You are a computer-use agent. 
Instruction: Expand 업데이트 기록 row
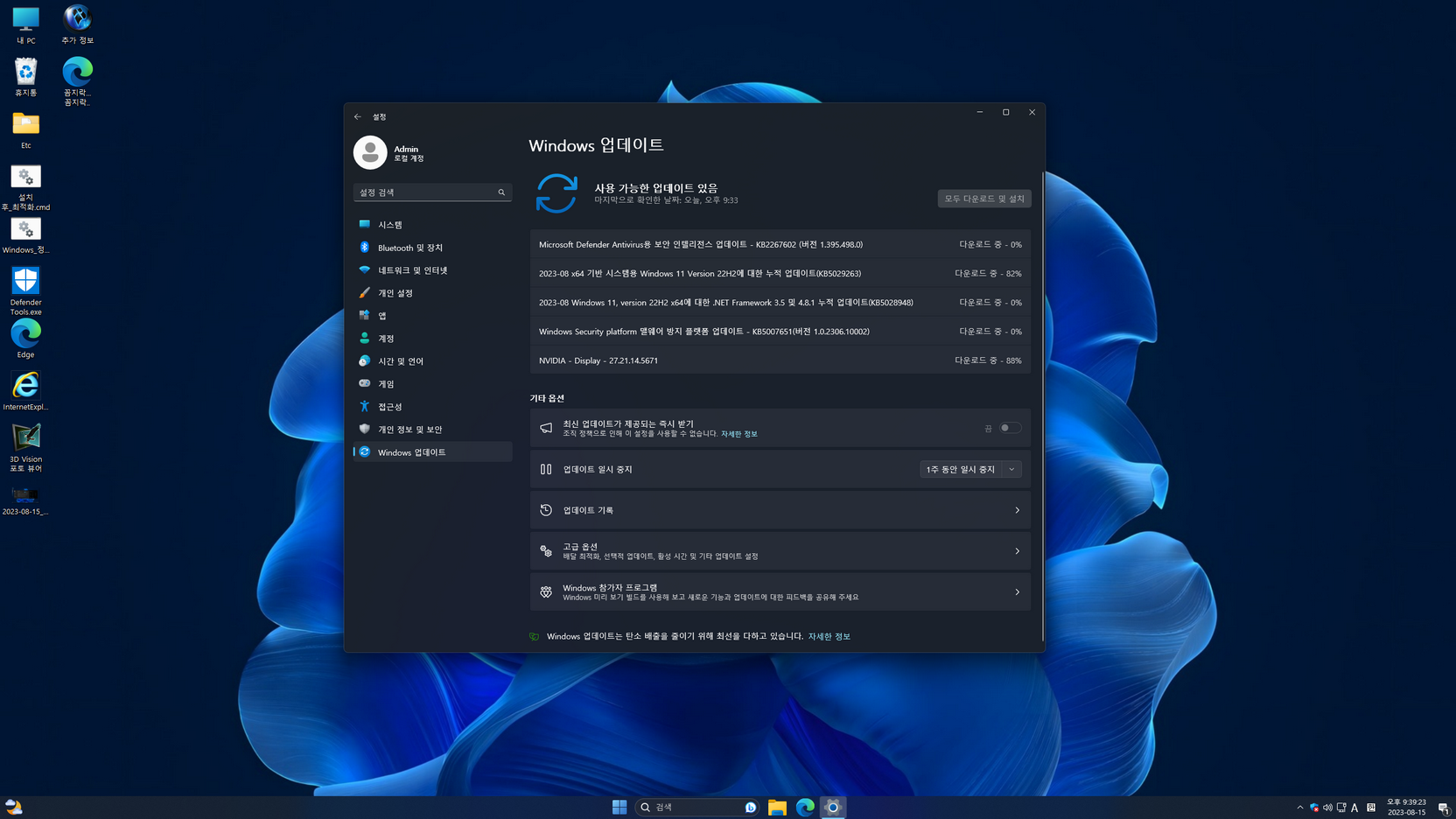click(780, 510)
